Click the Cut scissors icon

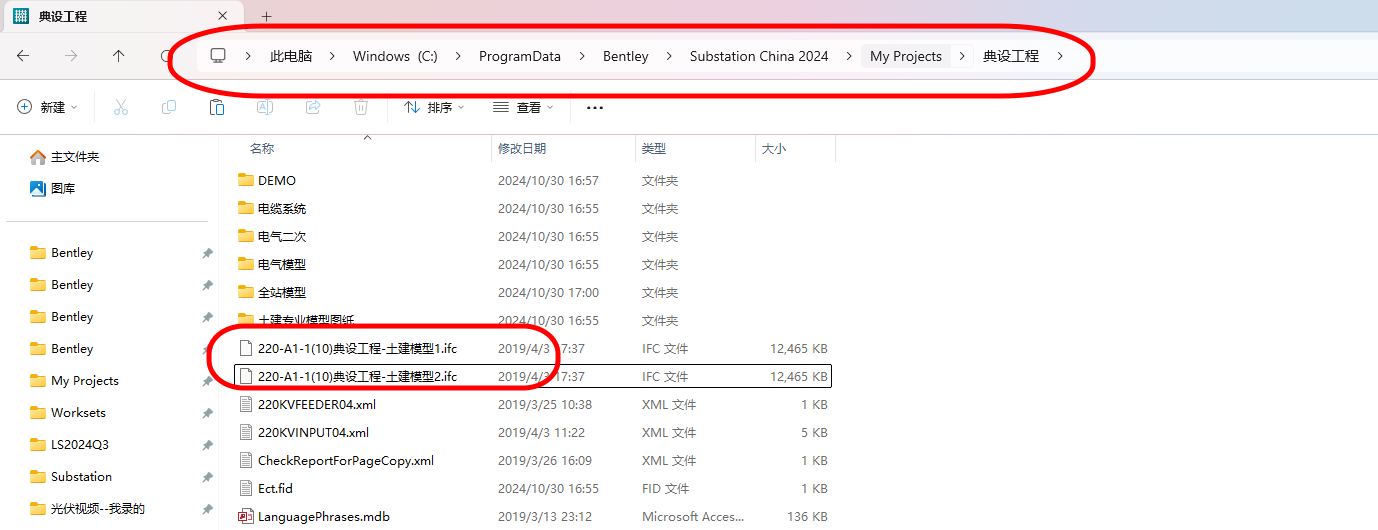point(121,107)
